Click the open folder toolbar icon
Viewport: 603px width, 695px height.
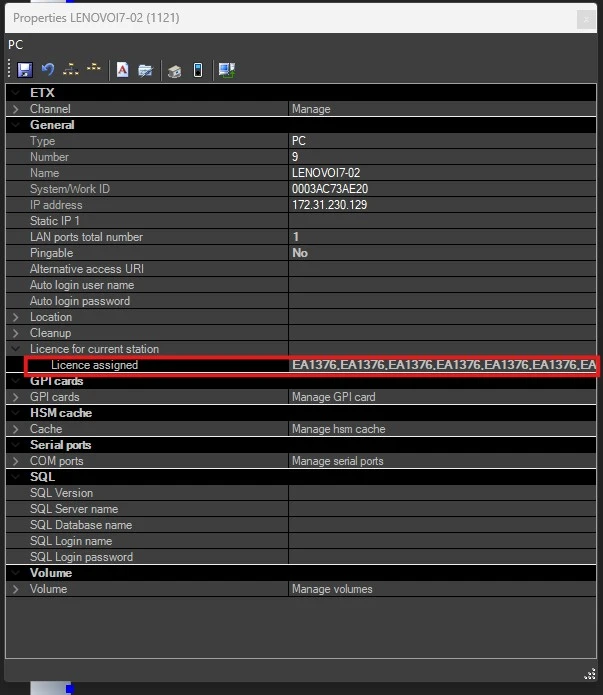[145, 70]
